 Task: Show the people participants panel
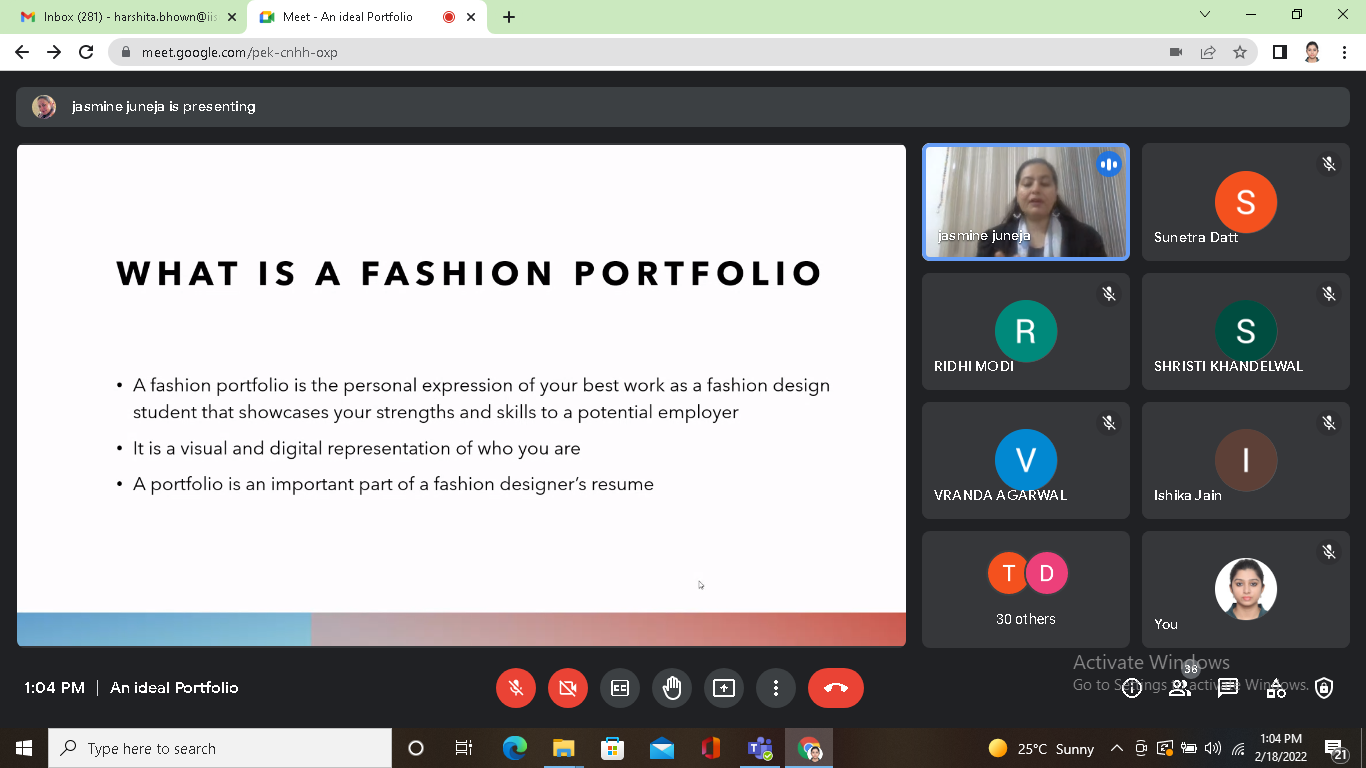point(1180,688)
